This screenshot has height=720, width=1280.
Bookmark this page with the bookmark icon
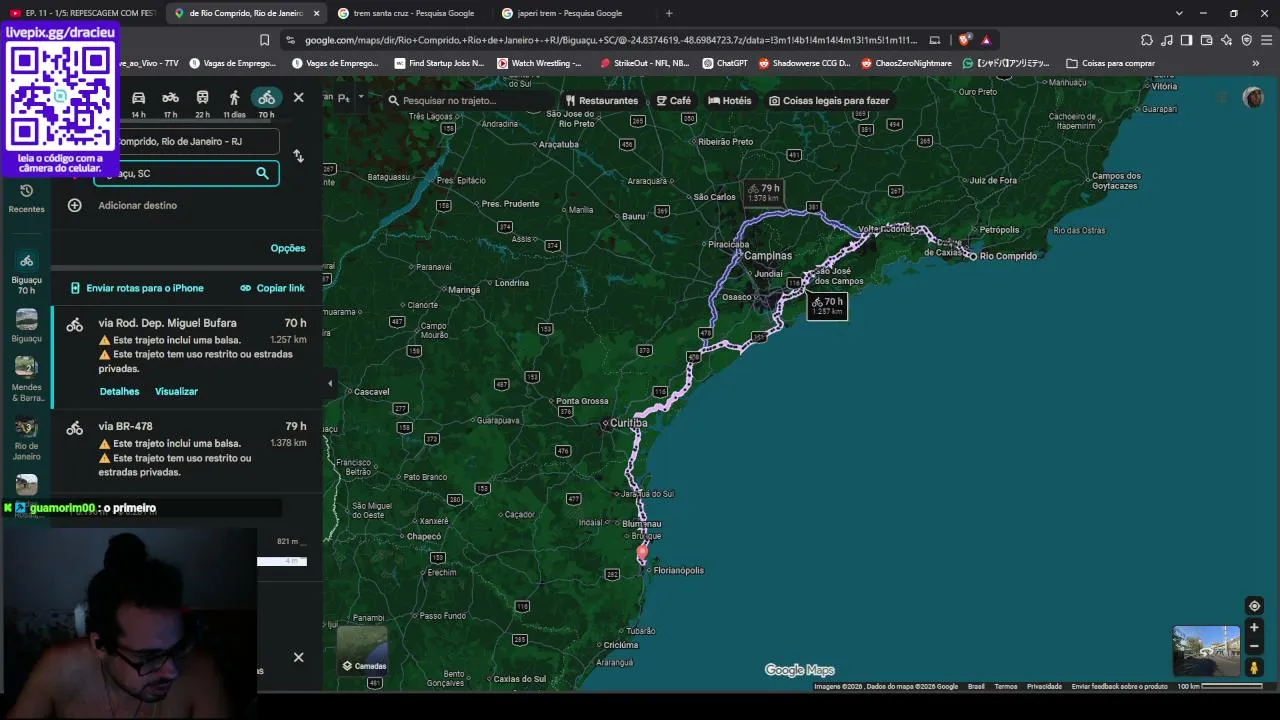264,40
